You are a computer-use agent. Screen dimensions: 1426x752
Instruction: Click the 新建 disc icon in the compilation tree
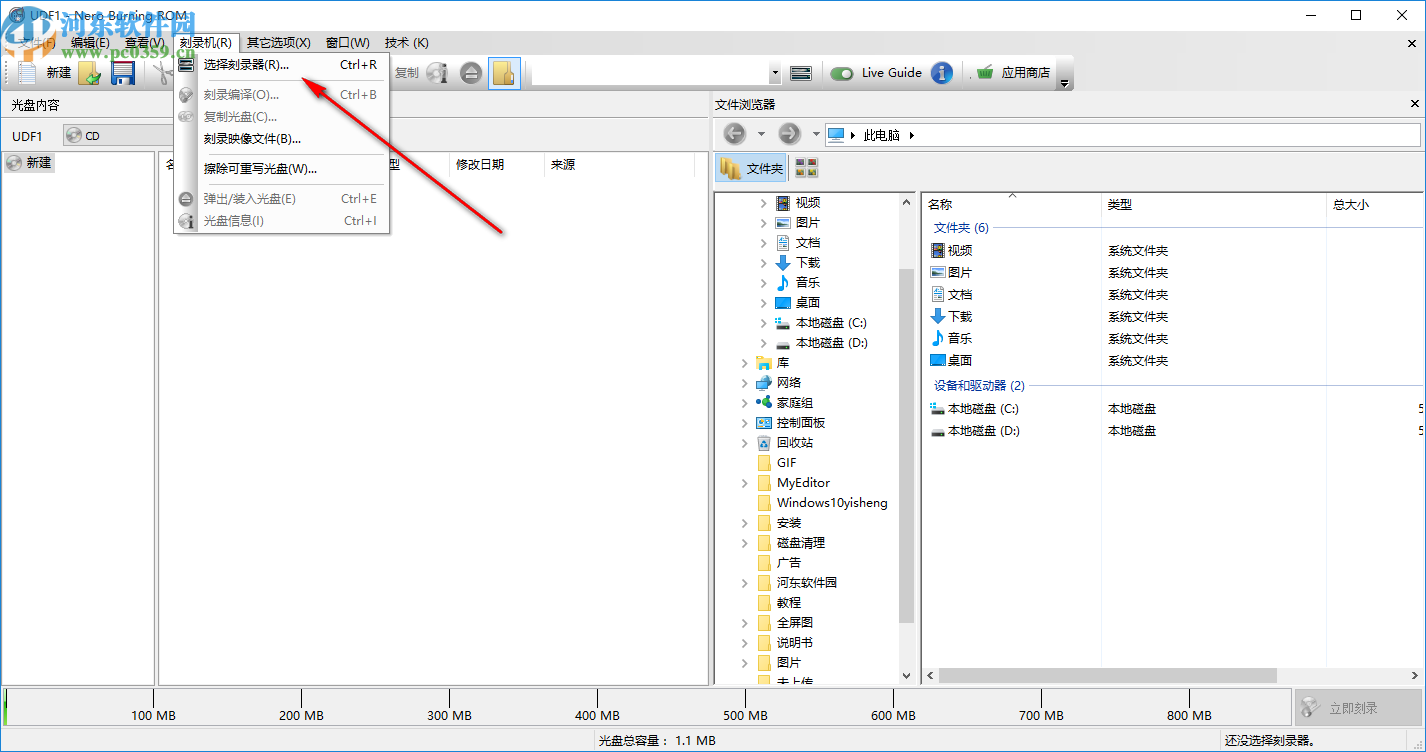[x=14, y=163]
